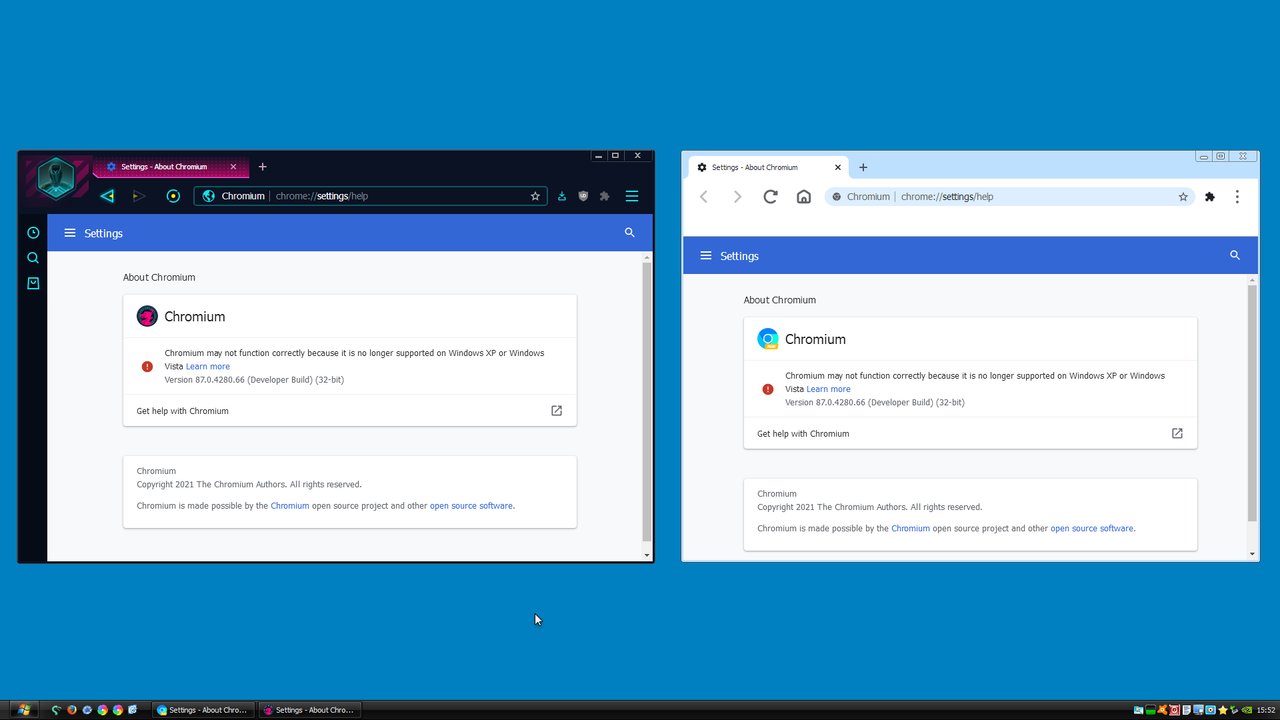
Task: Click forward arrow in the light window
Action: (737, 197)
